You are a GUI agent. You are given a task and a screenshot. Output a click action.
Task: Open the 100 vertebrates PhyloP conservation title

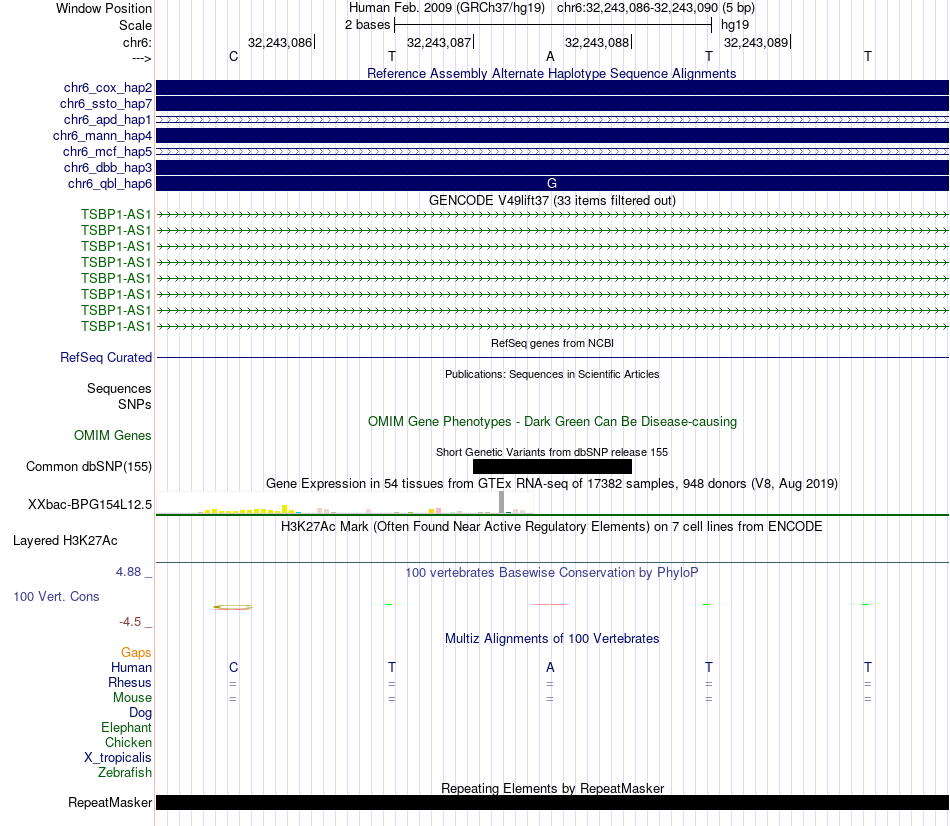click(552, 573)
